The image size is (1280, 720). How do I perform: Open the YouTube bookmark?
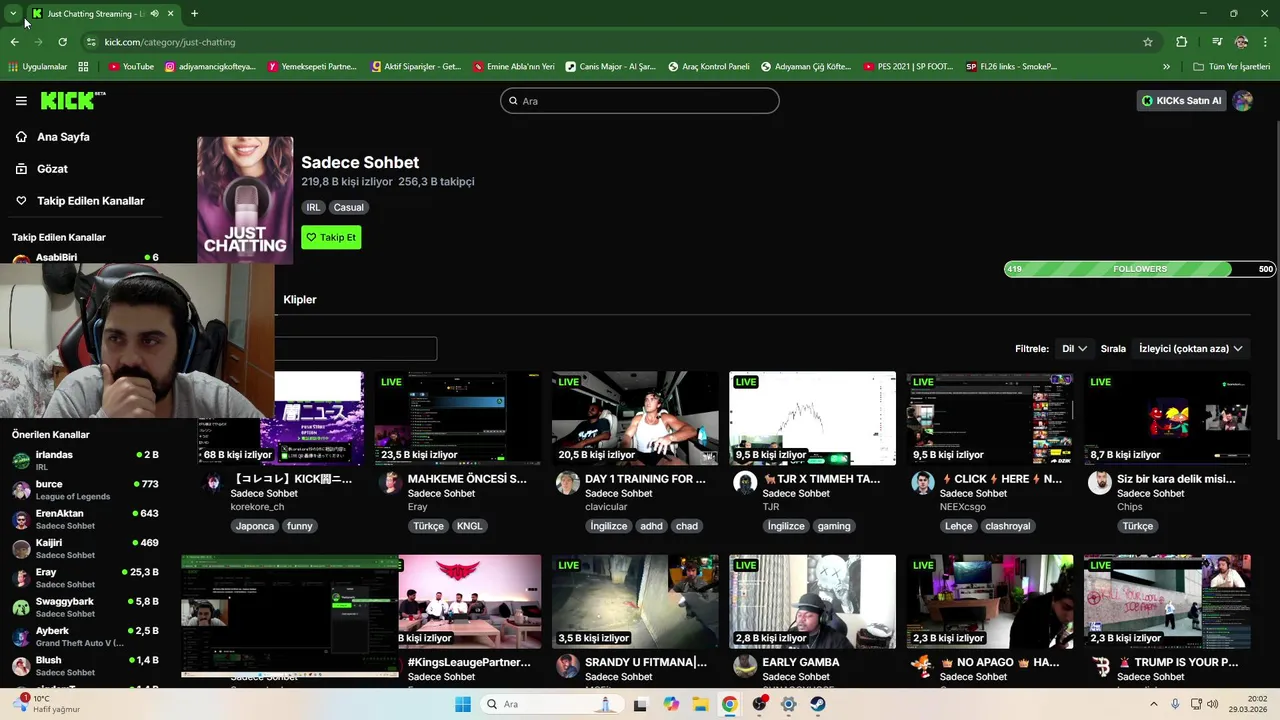pyautogui.click(x=131, y=67)
